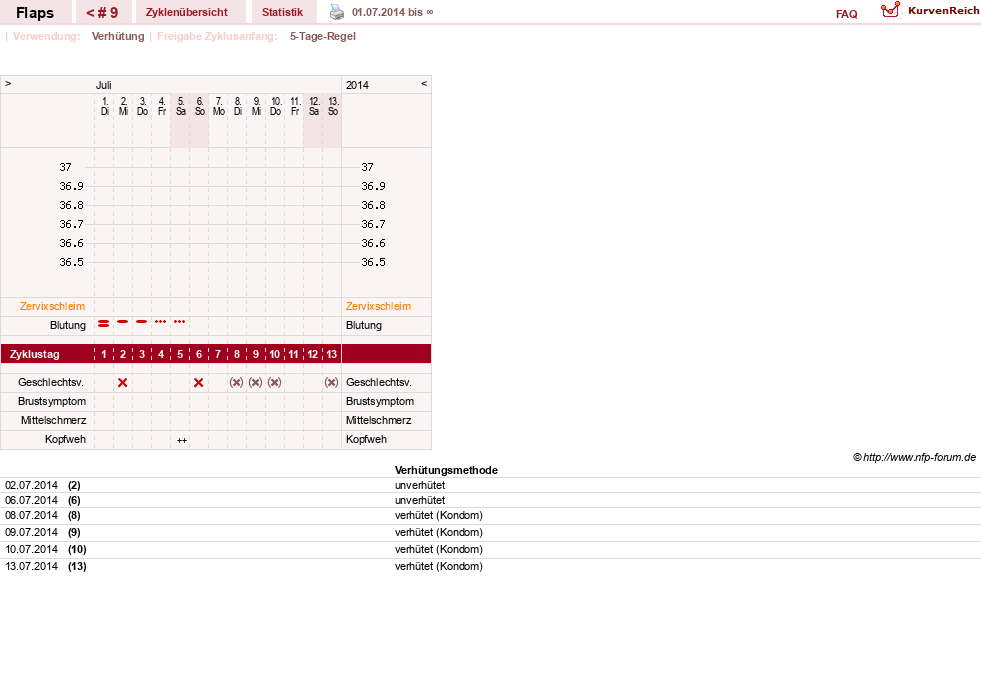This screenshot has height=689, width=981.
Task: Click date header '5. Sa'
Action: coord(181,106)
